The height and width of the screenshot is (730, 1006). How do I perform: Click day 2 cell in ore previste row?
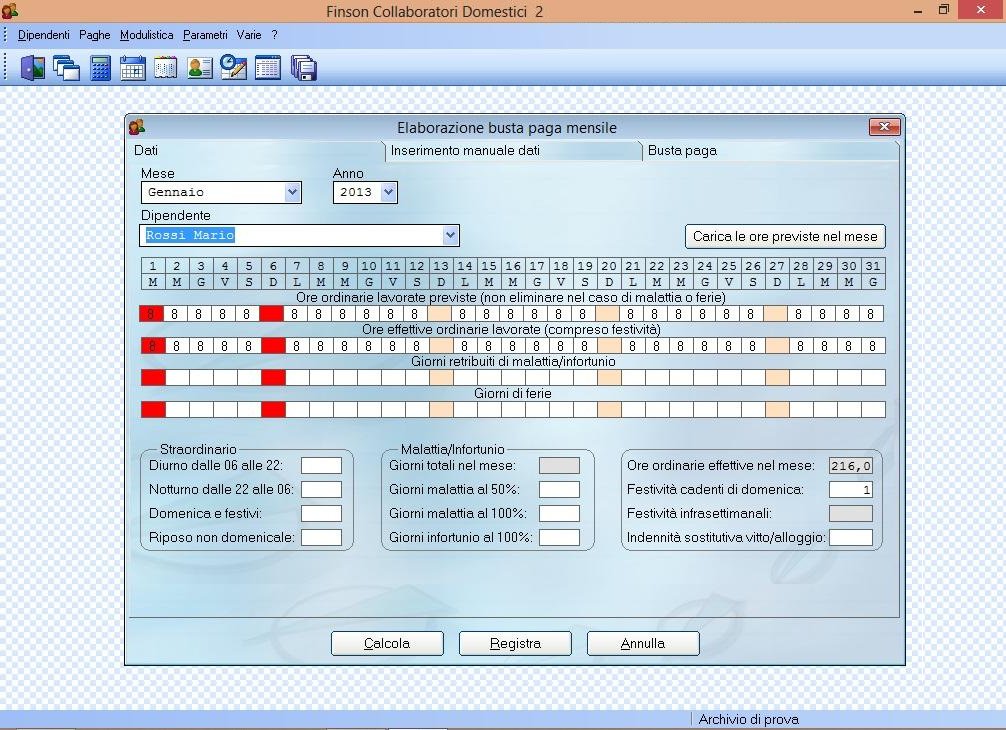click(x=175, y=314)
